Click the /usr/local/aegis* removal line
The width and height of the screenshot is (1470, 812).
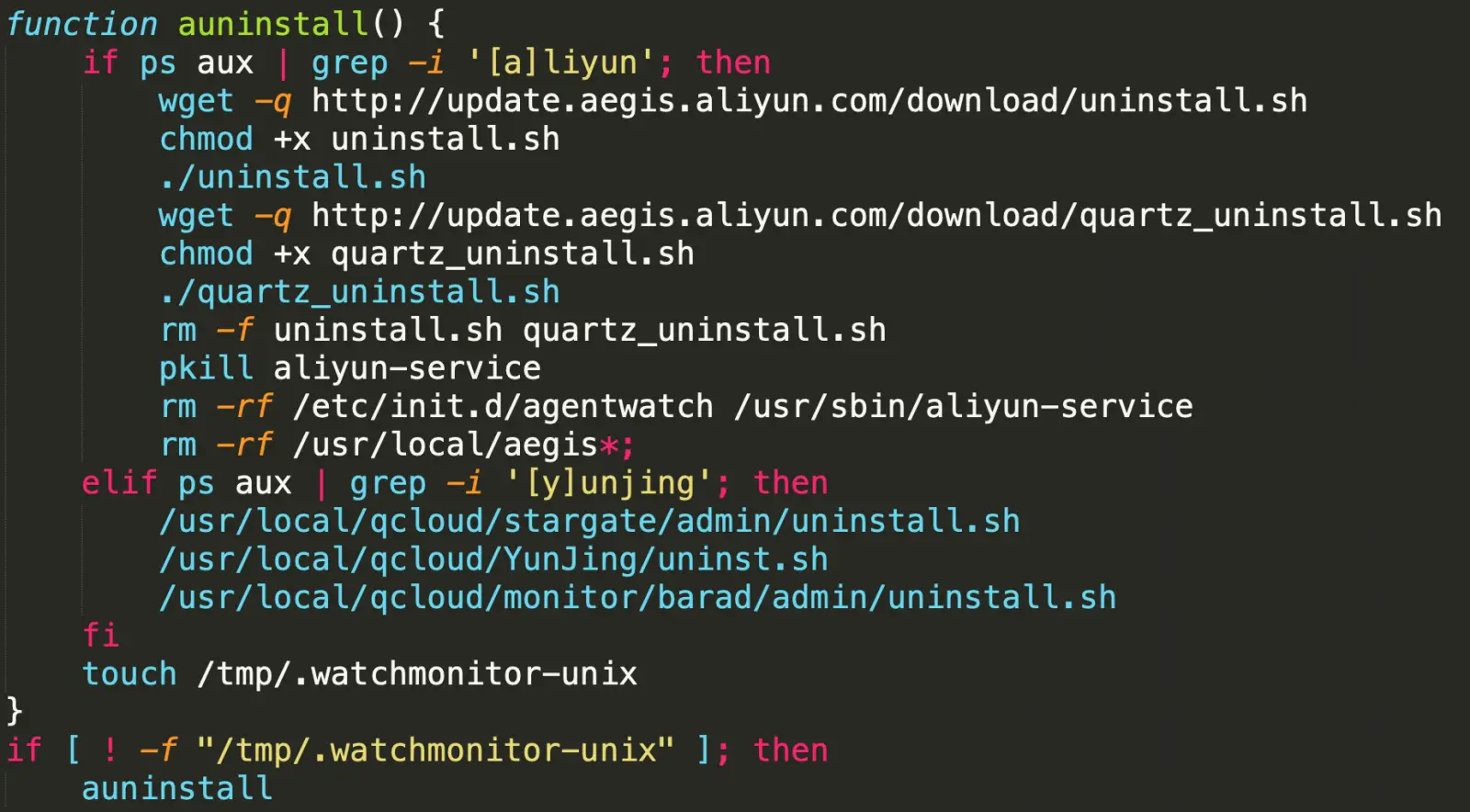(397, 445)
